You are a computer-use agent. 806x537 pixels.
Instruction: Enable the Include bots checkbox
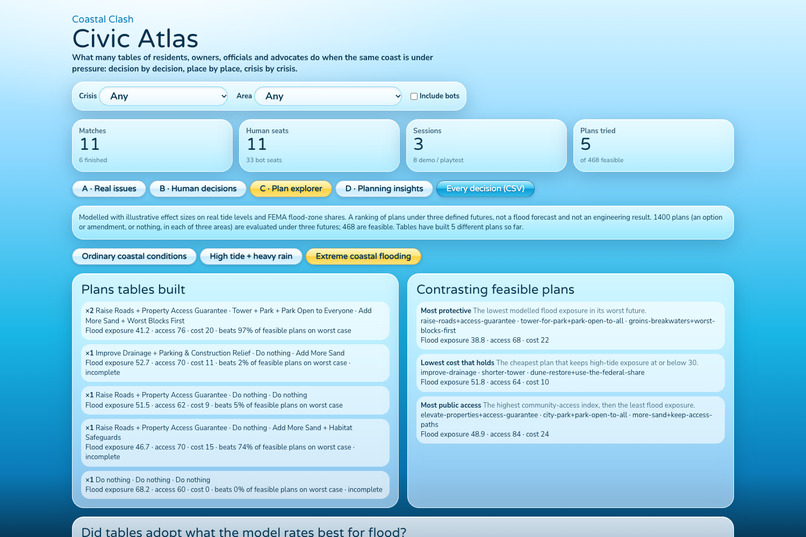point(414,96)
